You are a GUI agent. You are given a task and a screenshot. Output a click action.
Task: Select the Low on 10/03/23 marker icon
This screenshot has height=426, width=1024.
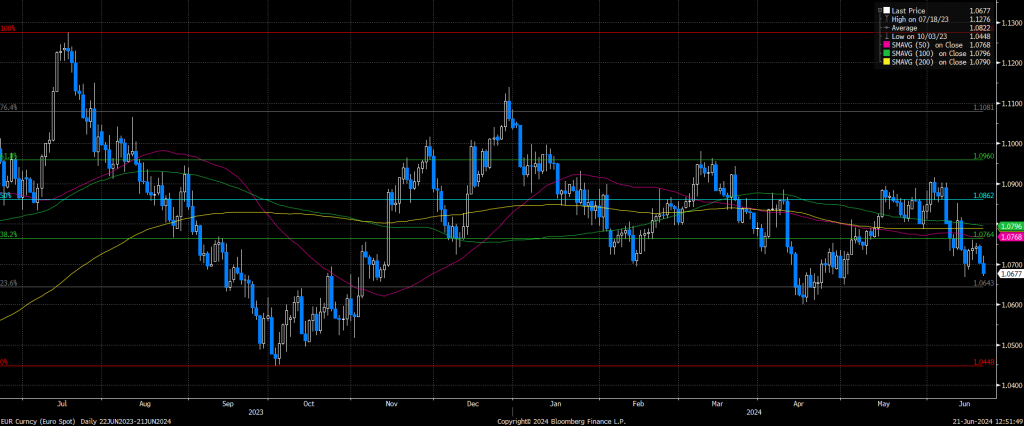click(884, 36)
